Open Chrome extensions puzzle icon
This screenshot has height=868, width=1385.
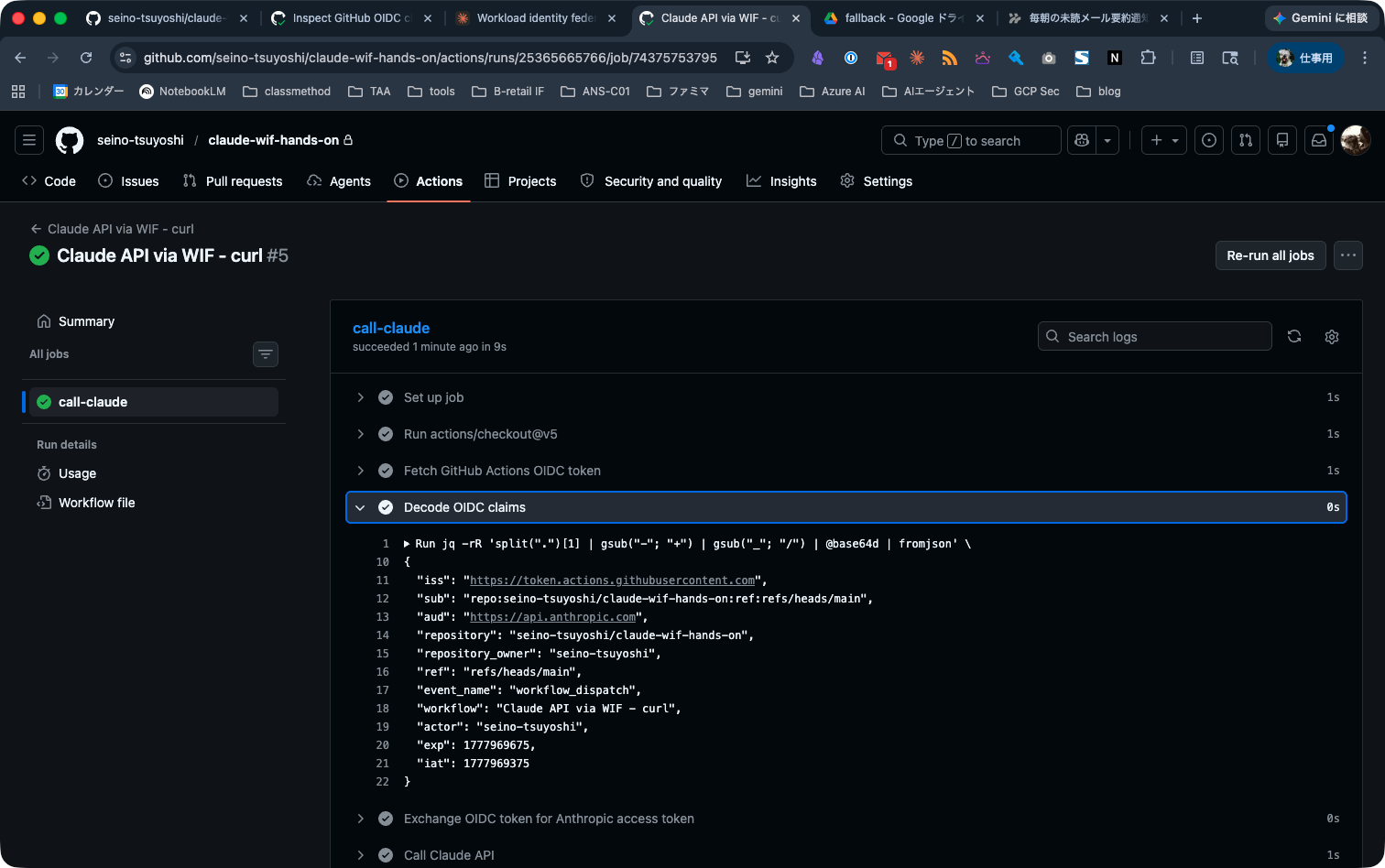pyautogui.click(x=1148, y=58)
